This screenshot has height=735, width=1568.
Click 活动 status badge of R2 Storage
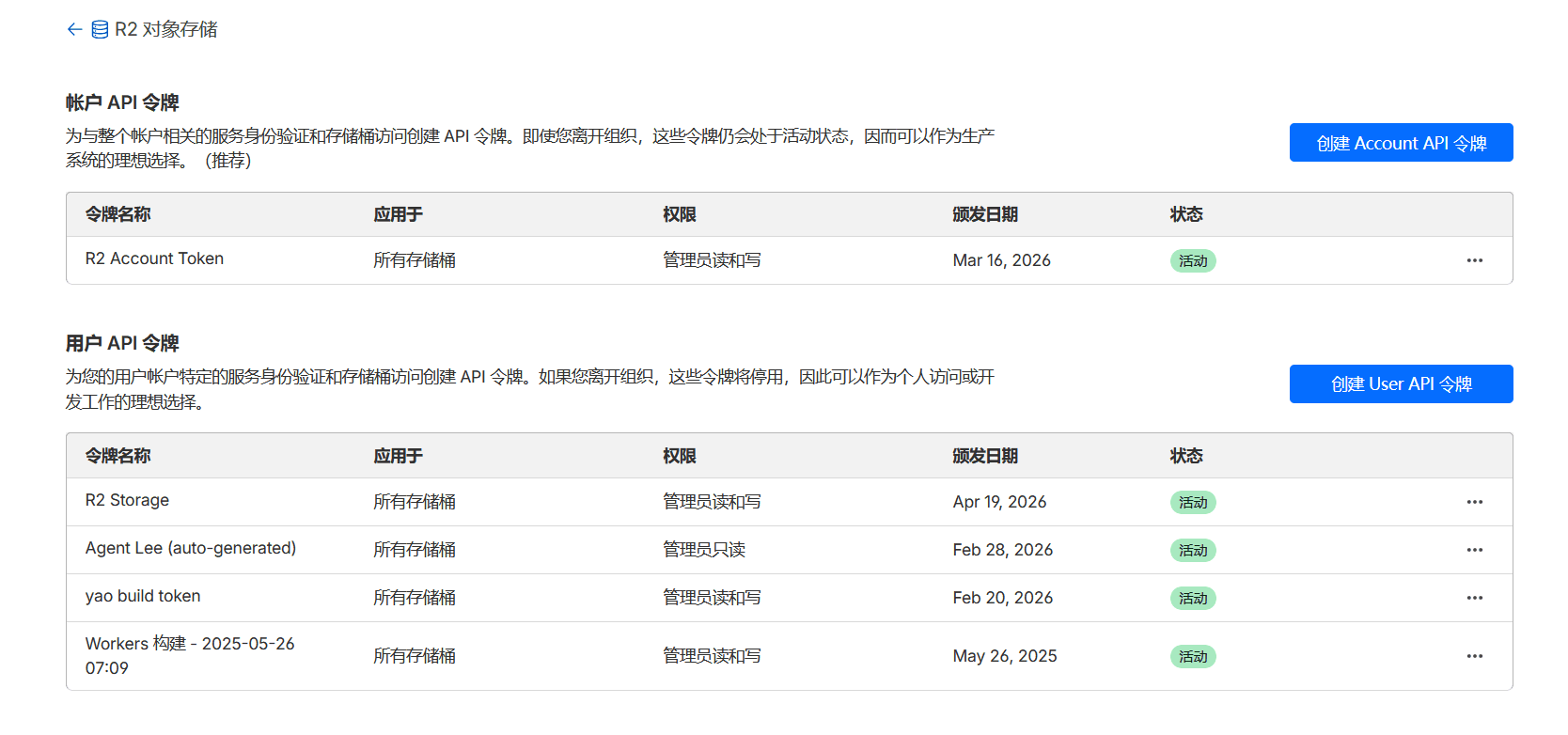pyautogui.click(x=1193, y=503)
